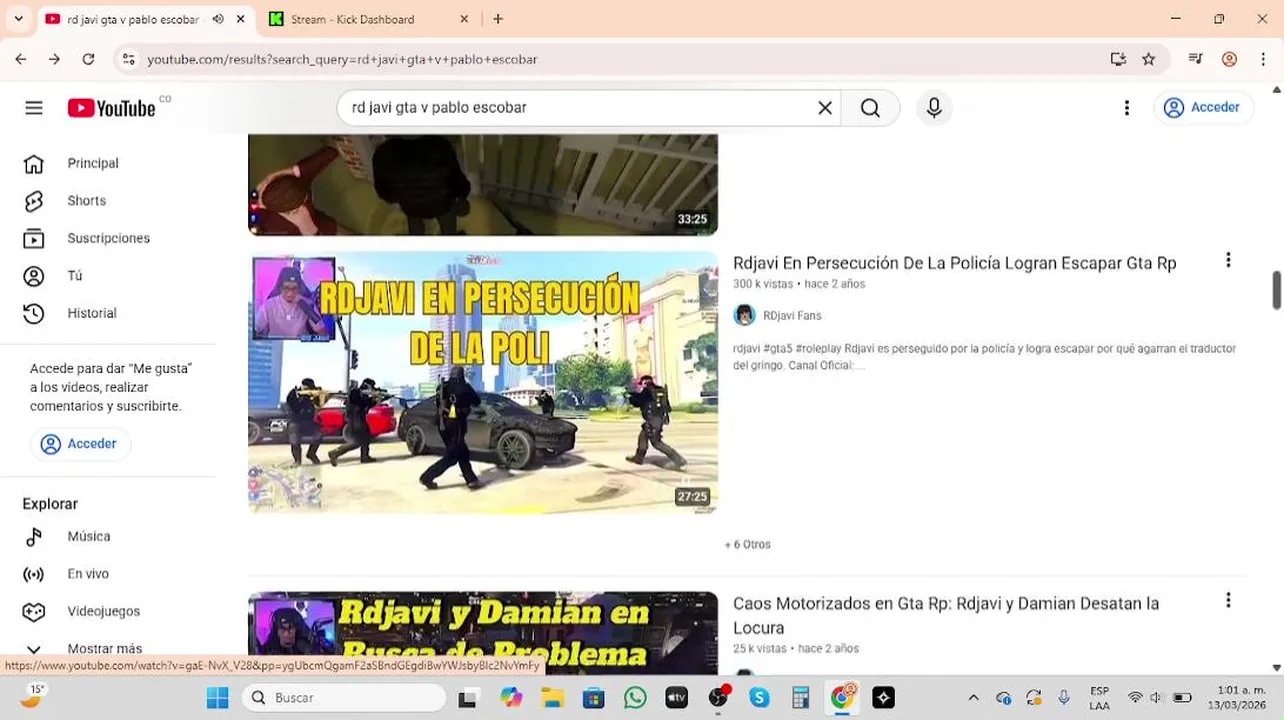Open options menu for Rdjavi En Persecución video
The image size is (1284, 720).
pos(1228,261)
